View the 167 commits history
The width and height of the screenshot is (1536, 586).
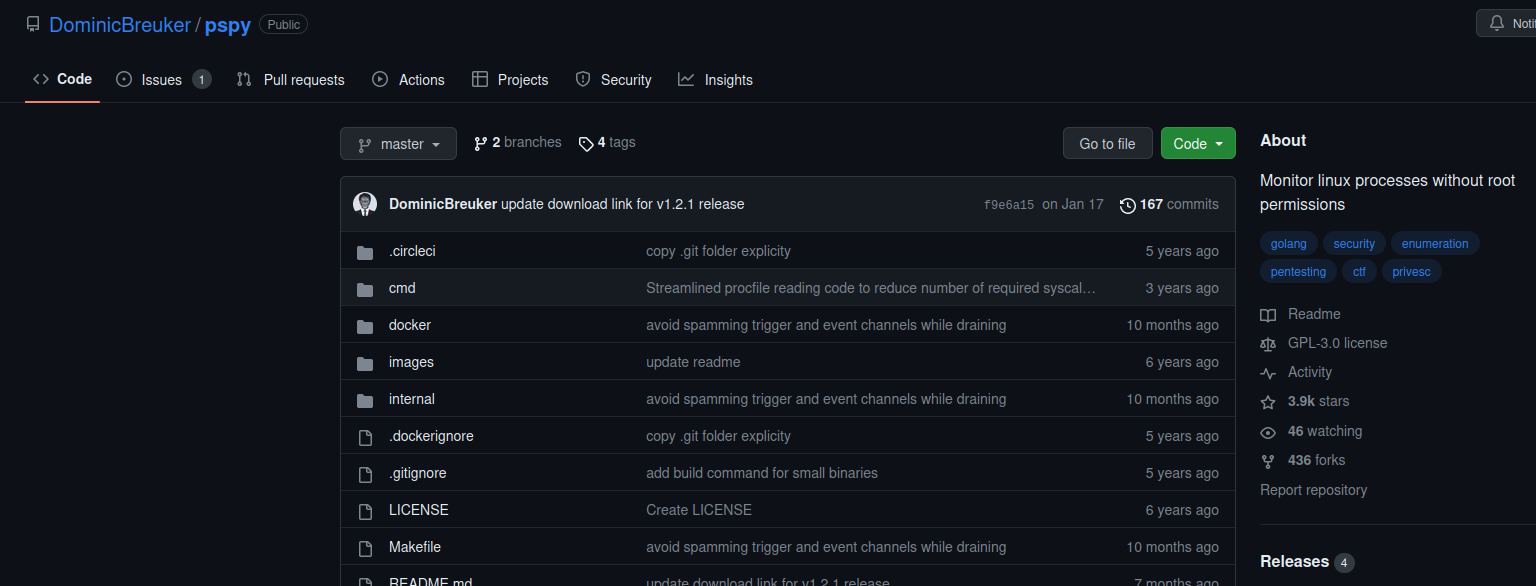click(1169, 204)
